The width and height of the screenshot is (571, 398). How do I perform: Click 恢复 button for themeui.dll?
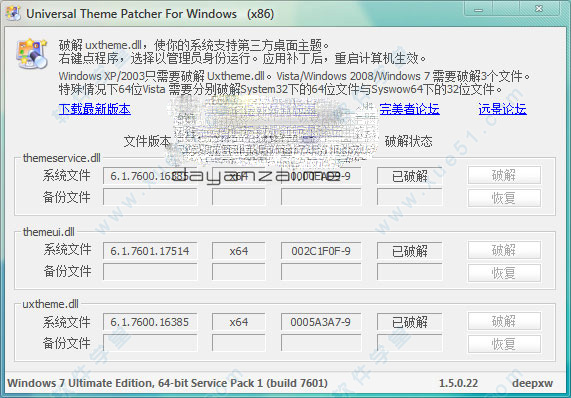(504, 273)
